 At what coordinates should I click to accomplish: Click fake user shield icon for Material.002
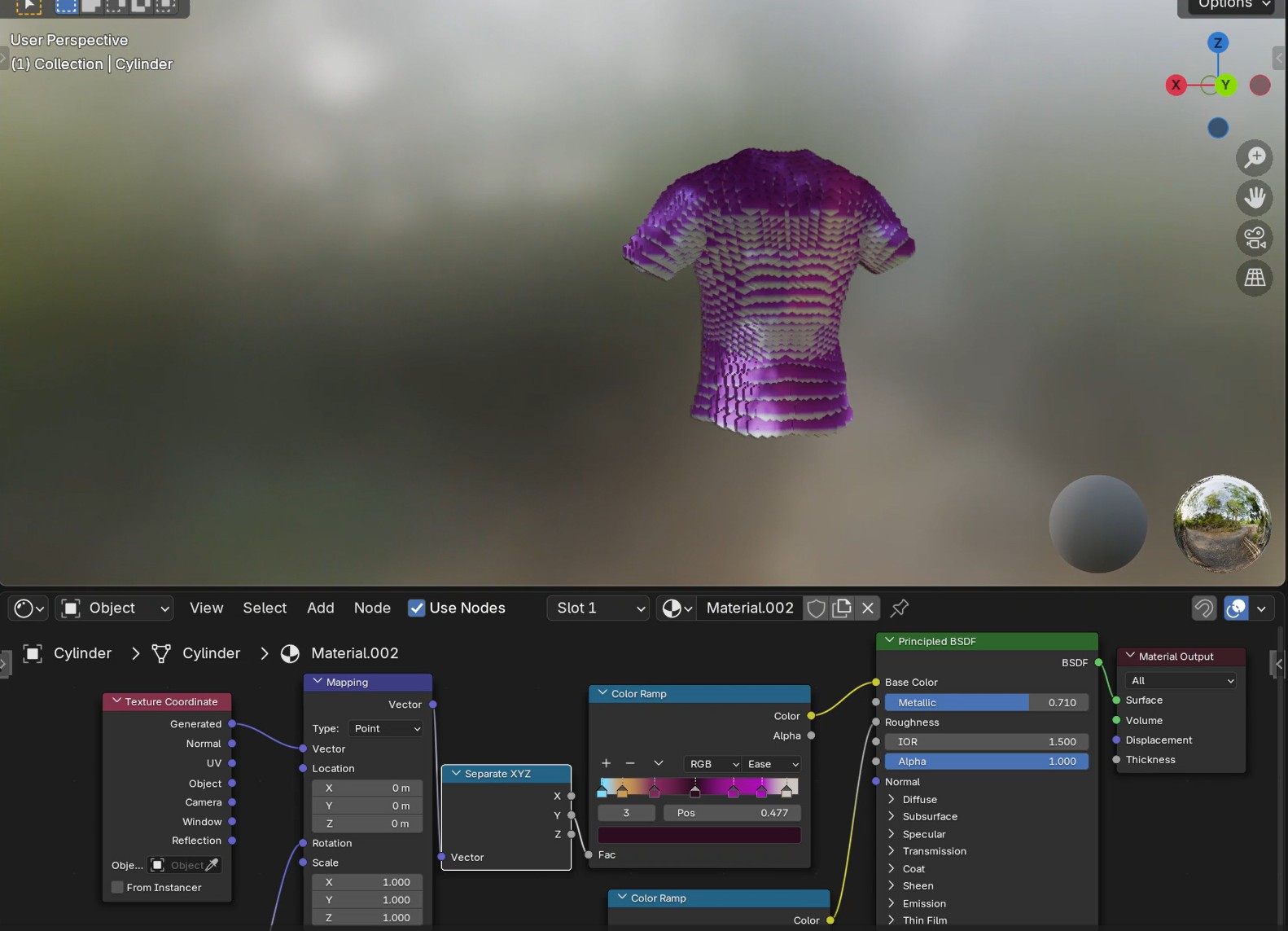pyautogui.click(x=816, y=608)
